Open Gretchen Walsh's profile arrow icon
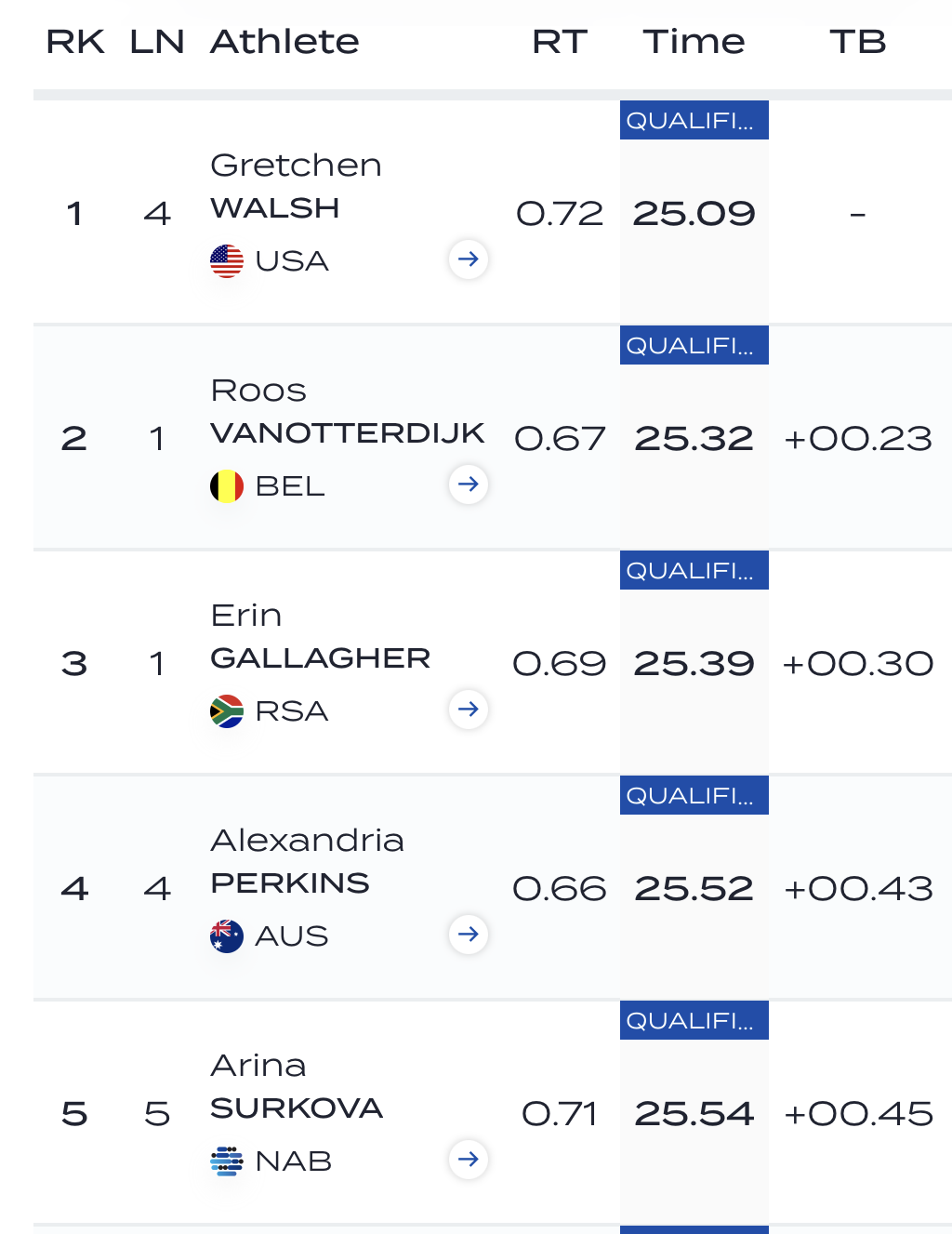 pos(469,259)
